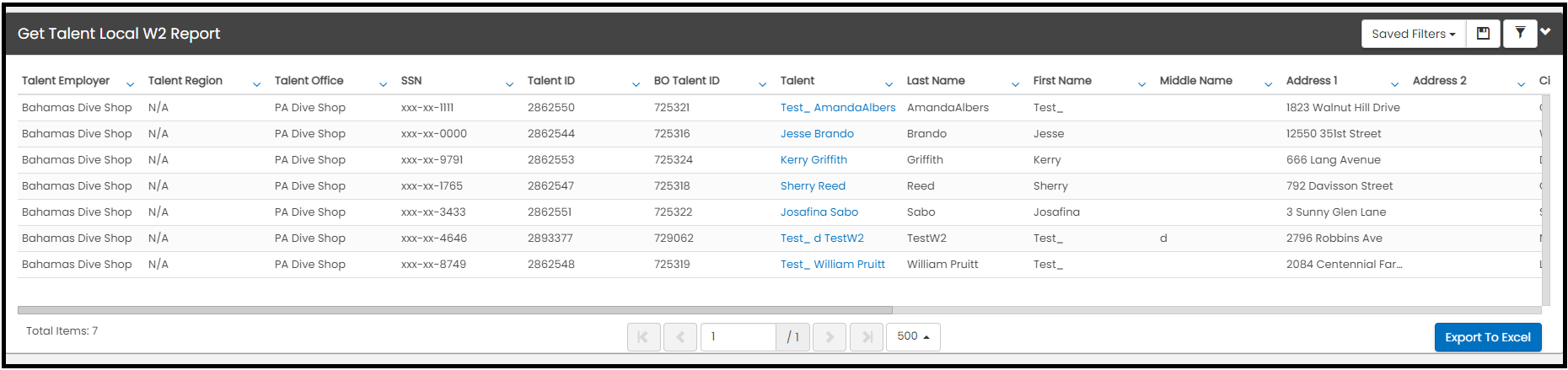Image resolution: width=1568 pixels, height=370 pixels.
Task: Sort by the SSN column header
Action: [411, 81]
